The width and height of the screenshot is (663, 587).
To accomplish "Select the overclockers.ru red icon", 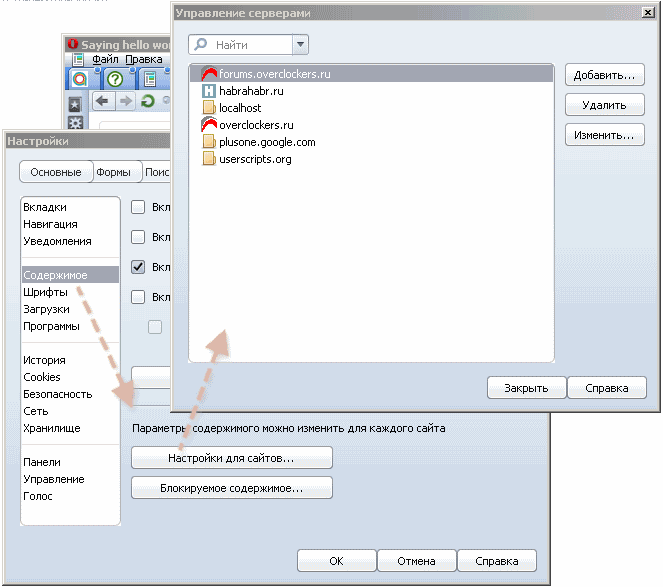I will pyautogui.click(x=209, y=125).
